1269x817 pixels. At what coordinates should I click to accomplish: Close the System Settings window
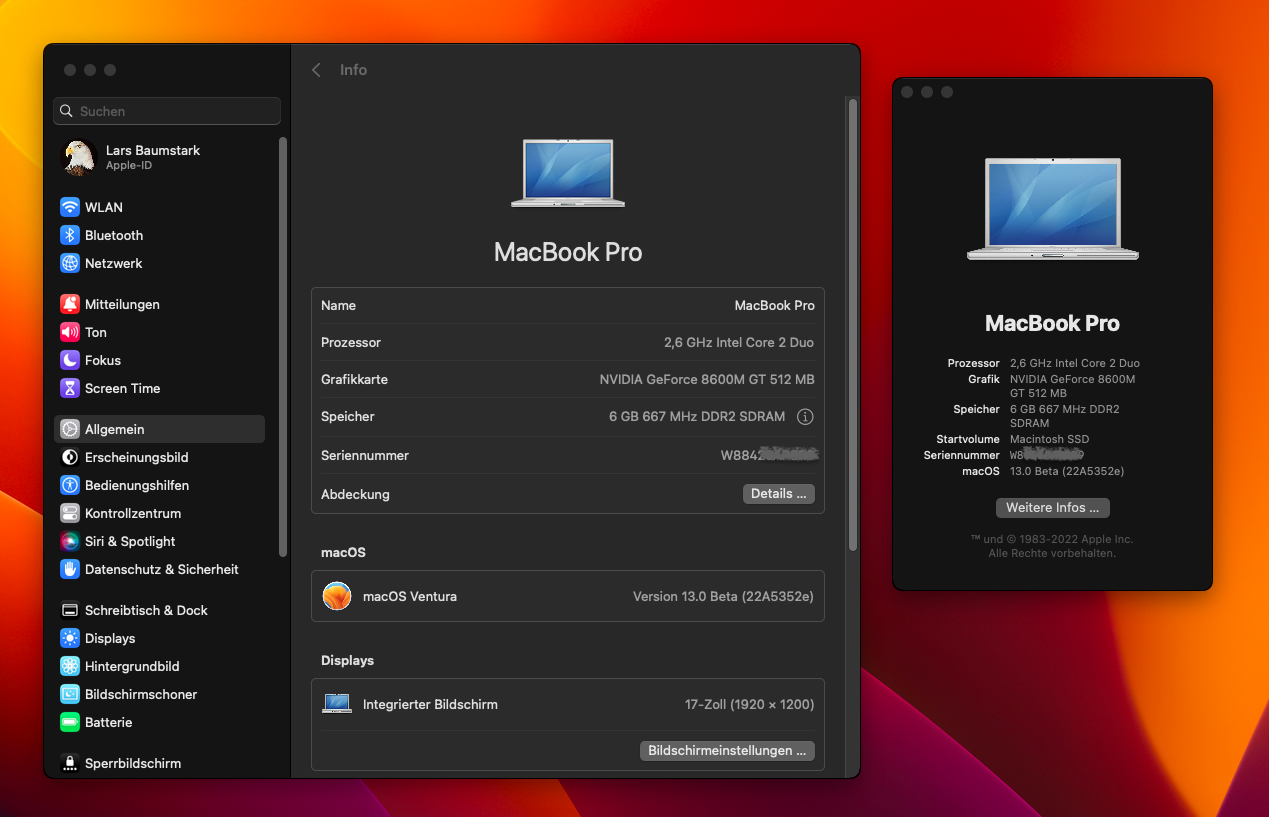click(70, 70)
